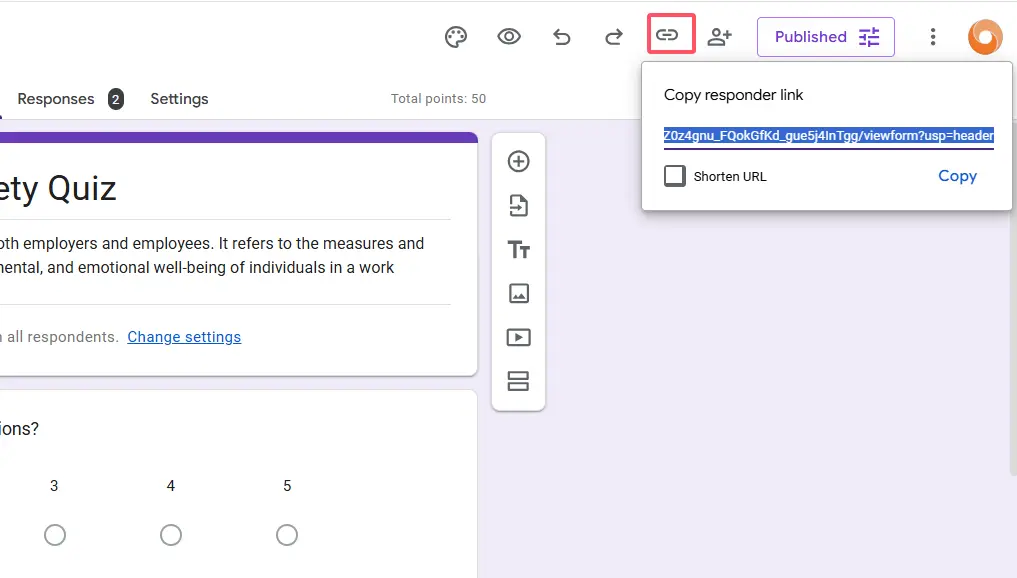
Task: Select rating option 5
Action: click(x=287, y=535)
